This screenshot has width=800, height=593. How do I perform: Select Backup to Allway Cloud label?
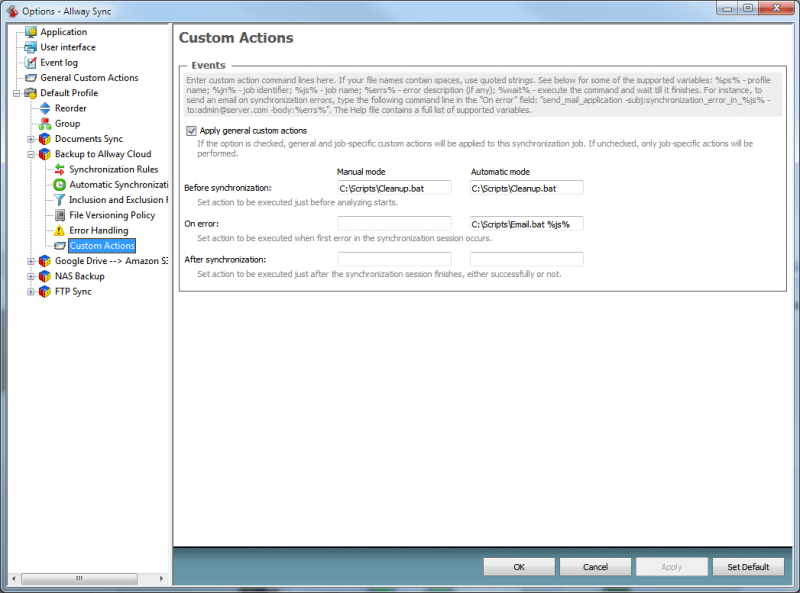(x=103, y=154)
